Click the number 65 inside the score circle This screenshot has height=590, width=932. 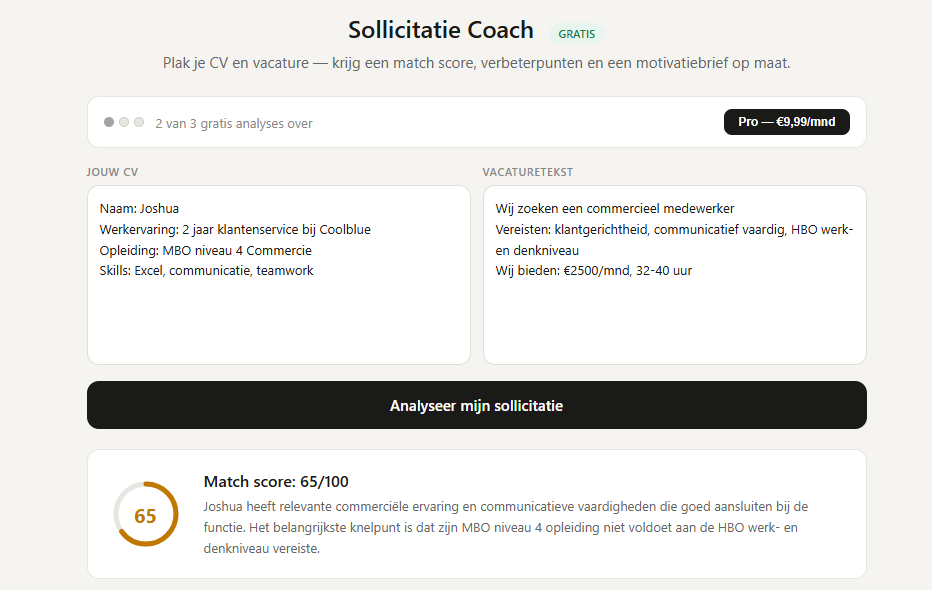(x=146, y=515)
